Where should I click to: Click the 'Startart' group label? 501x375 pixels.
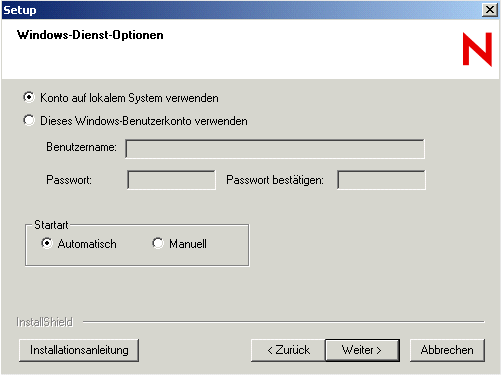pos(51,225)
